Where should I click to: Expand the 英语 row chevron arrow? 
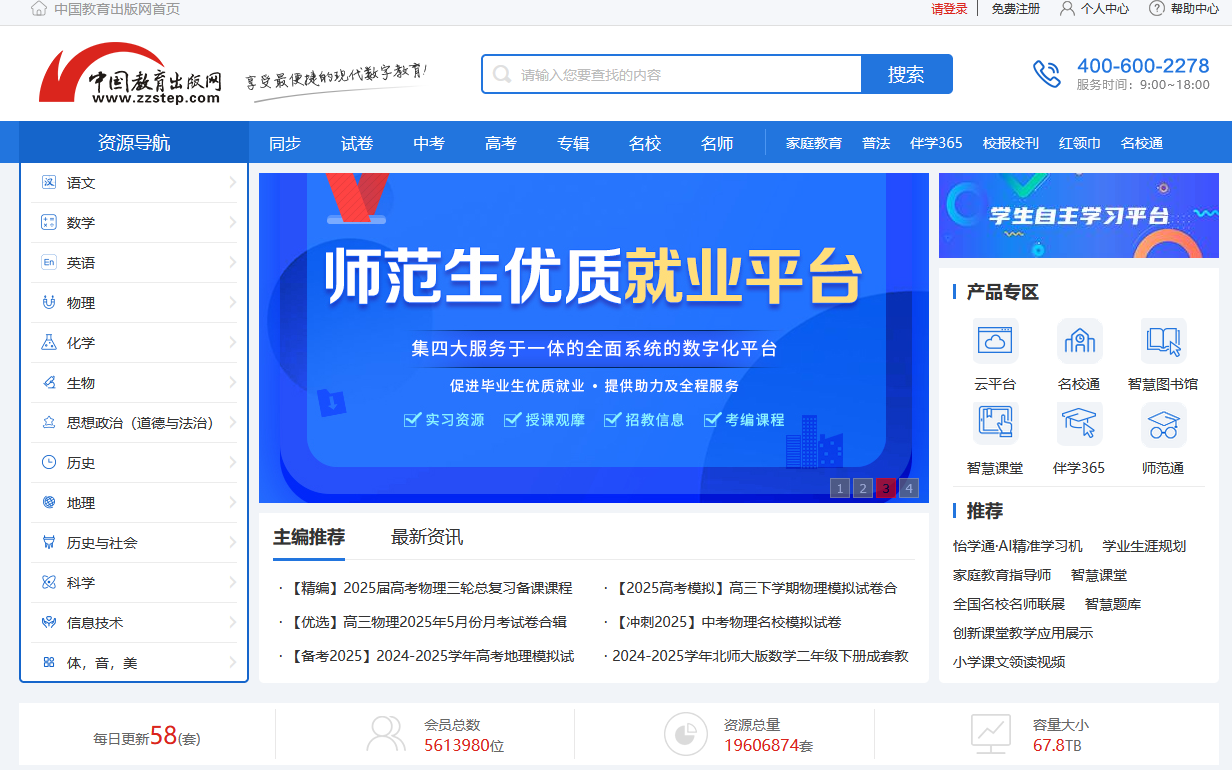[x=232, y=263]
